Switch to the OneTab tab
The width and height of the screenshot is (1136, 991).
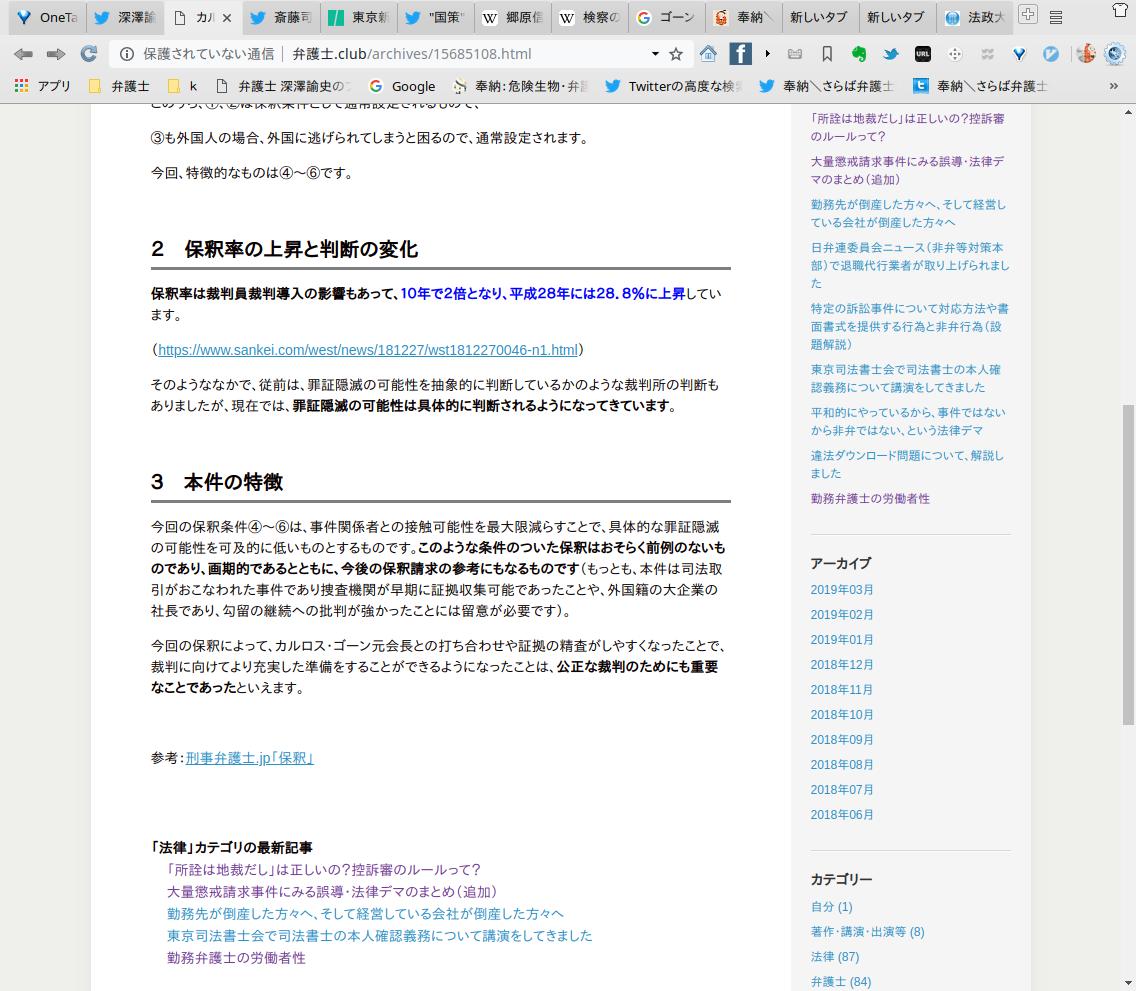point(48,17)
